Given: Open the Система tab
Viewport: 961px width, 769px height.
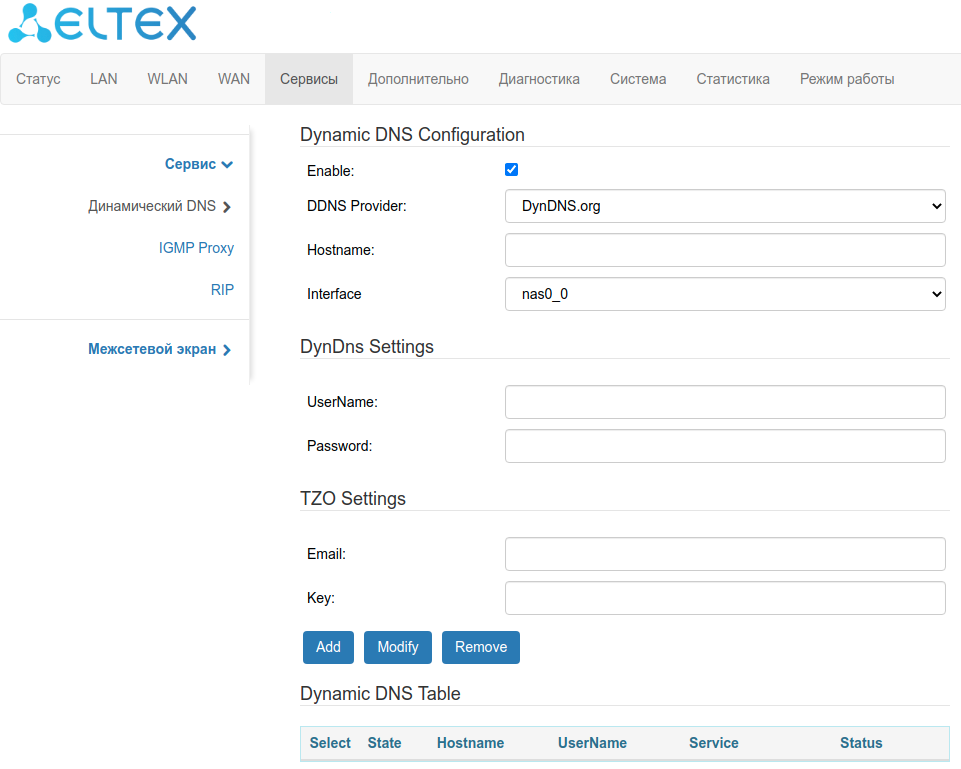Looking at the screenshot, I should [x=638, y=79].
